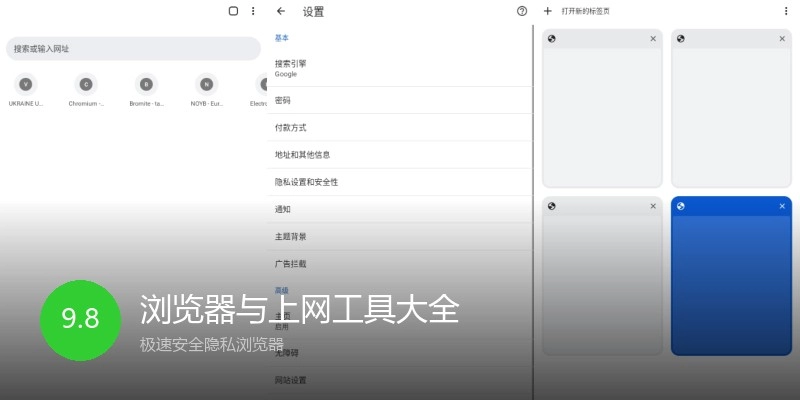Open 网站设置 settings entry
Image resolution: width=800 pixels, height=400 pixels.
tap(399, 380)
